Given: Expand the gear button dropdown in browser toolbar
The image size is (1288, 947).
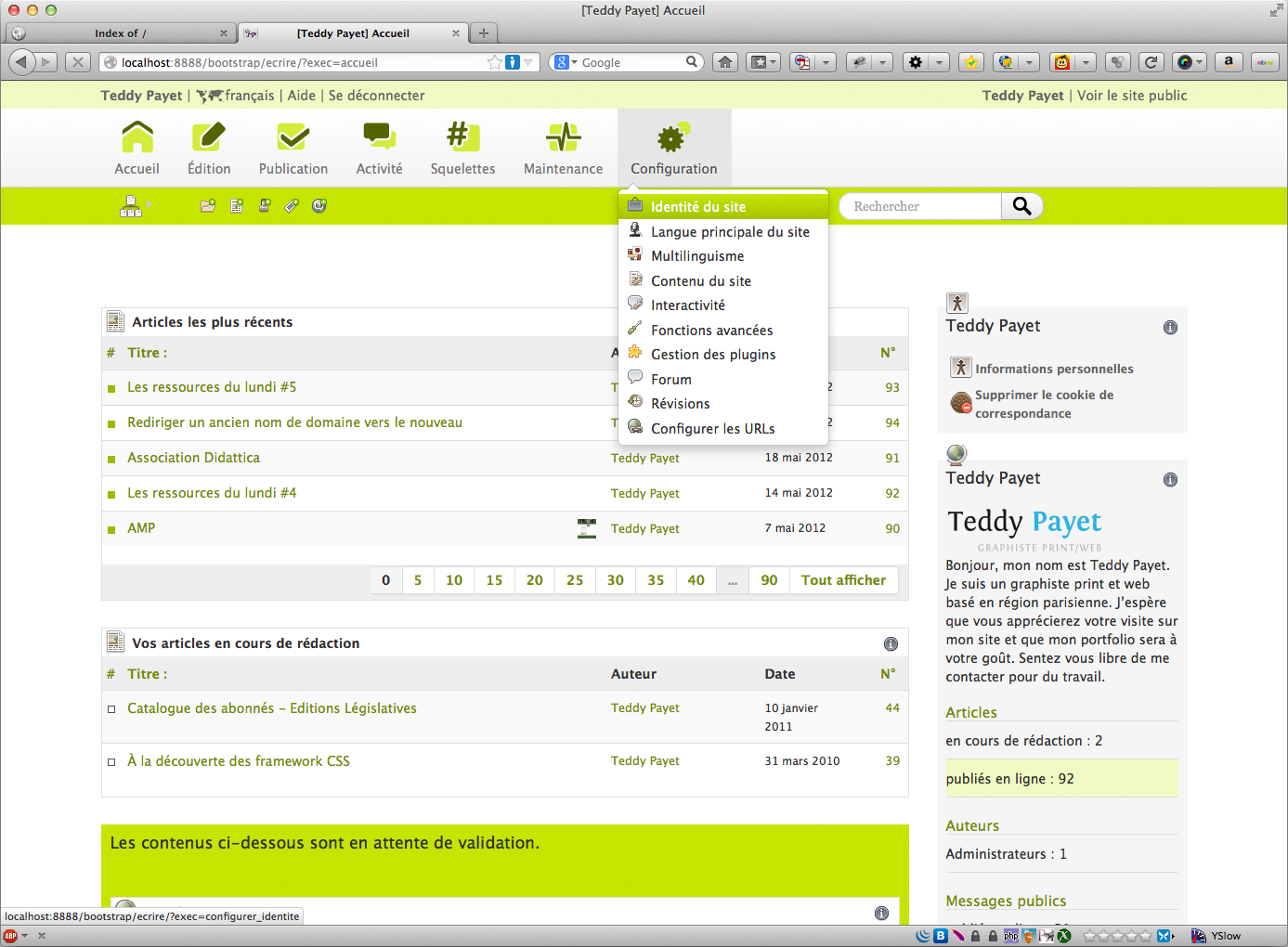Looking at the screenshot, I should coord(939,62).
